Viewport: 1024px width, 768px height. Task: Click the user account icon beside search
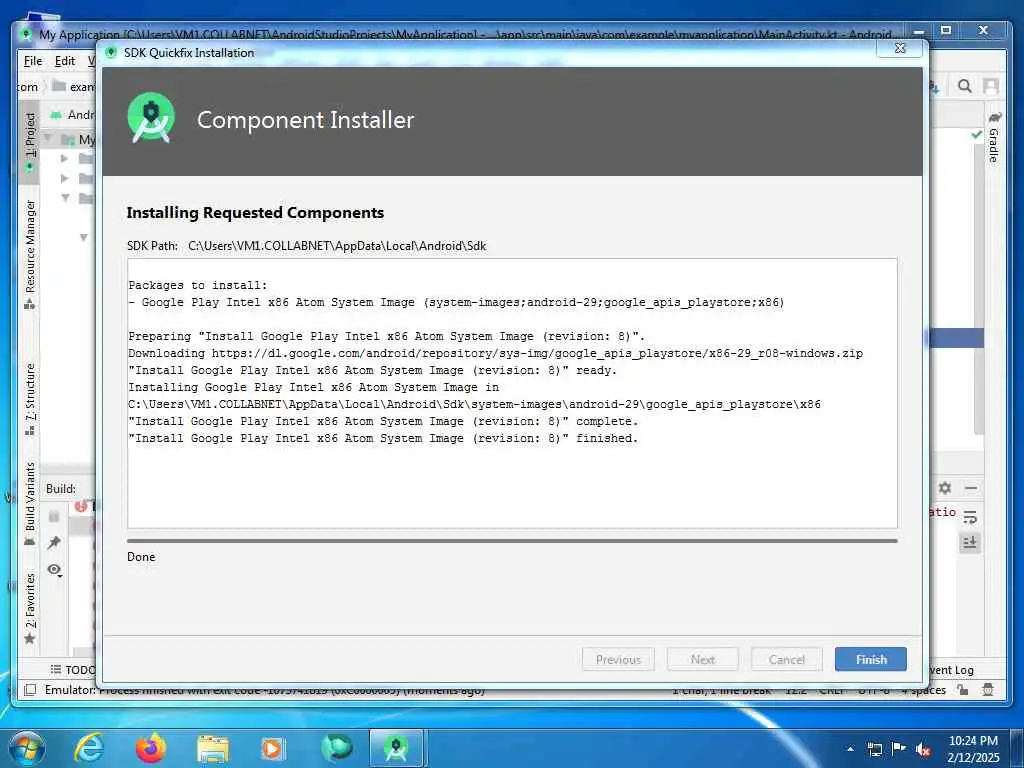pyautogui.click(x=991, y=86)
